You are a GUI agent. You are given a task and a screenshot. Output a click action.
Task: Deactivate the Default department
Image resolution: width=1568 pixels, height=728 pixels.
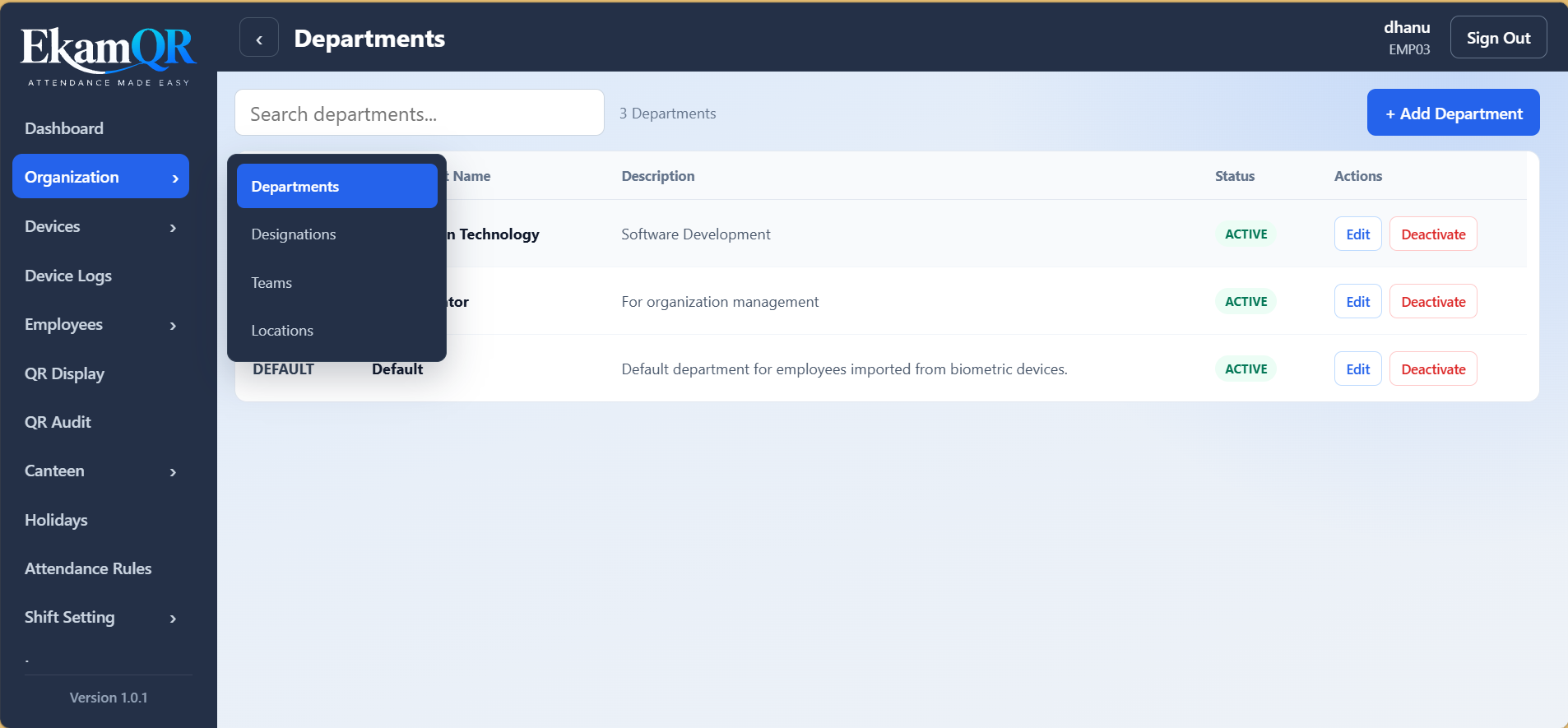point(1433,369)
